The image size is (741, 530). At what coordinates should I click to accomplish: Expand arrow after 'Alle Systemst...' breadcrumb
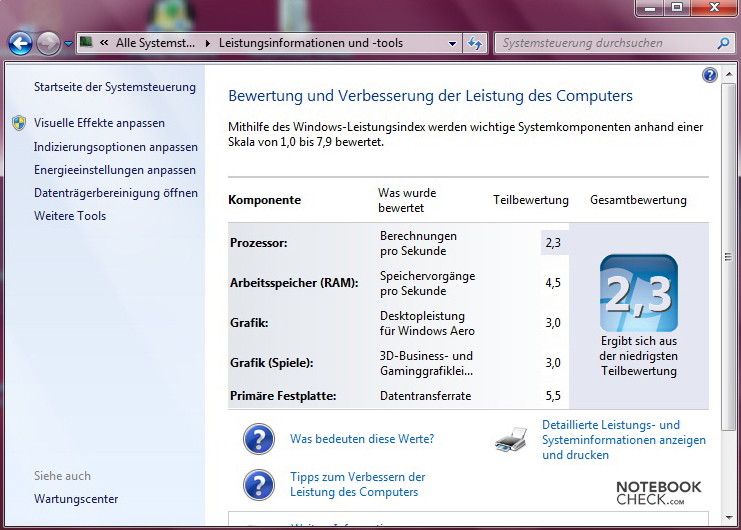(x=207, y=43)
